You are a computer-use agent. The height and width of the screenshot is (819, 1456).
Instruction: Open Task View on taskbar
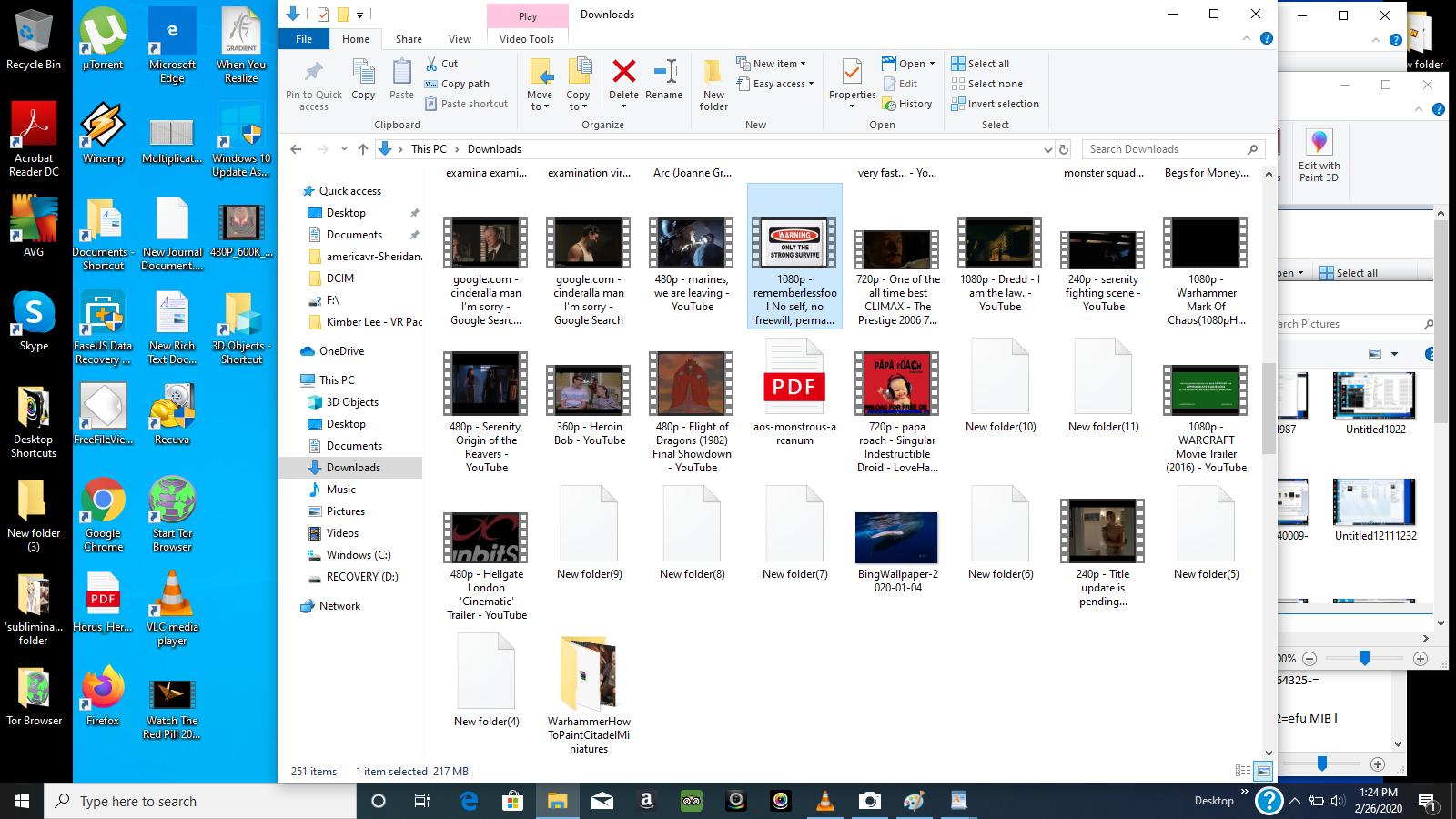pyautogui.click(x=422, y=801)
